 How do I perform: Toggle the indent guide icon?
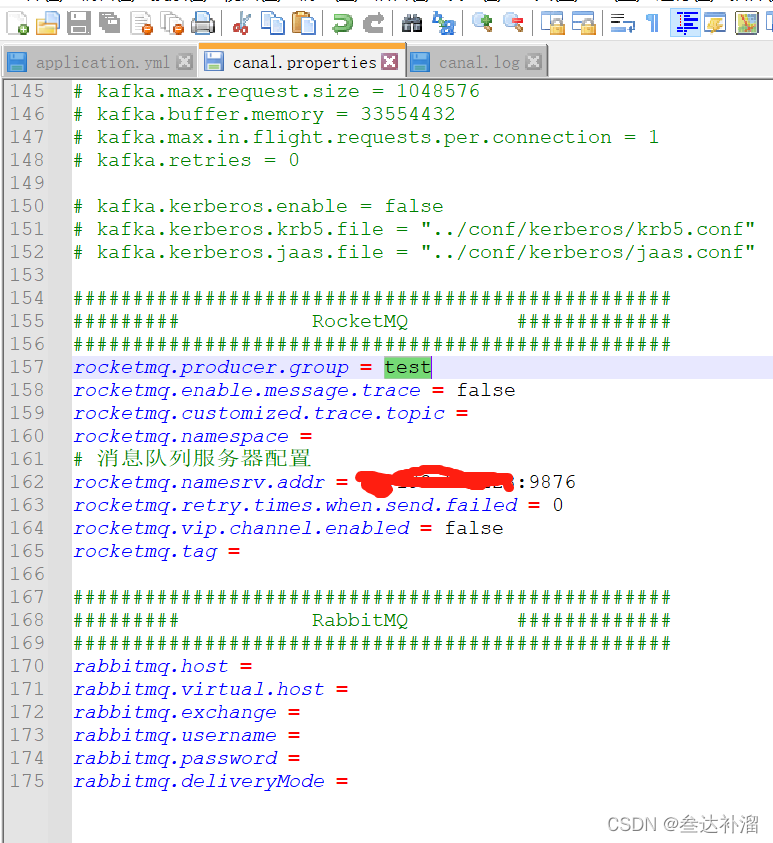point(685,24)
